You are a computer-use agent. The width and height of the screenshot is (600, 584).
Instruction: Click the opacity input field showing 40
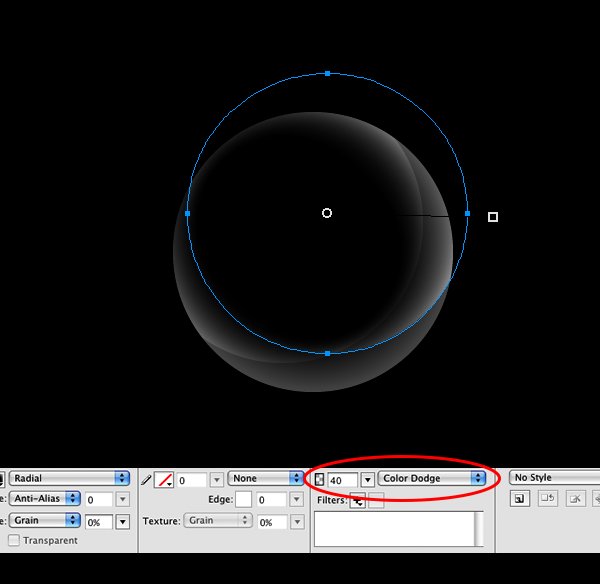point(343,480)
